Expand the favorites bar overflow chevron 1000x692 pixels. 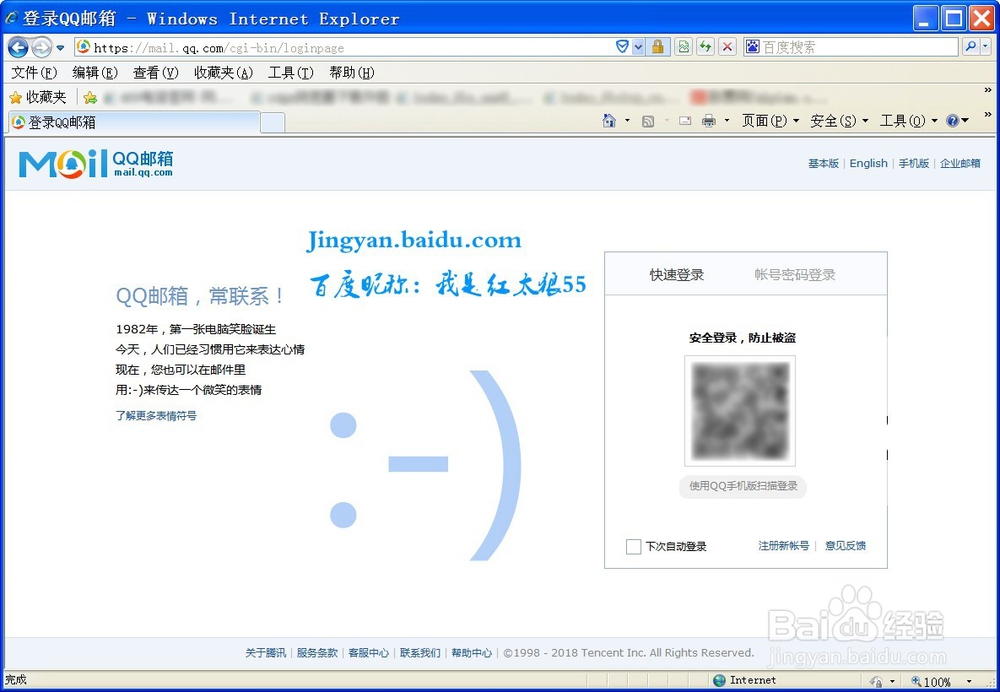988,91
